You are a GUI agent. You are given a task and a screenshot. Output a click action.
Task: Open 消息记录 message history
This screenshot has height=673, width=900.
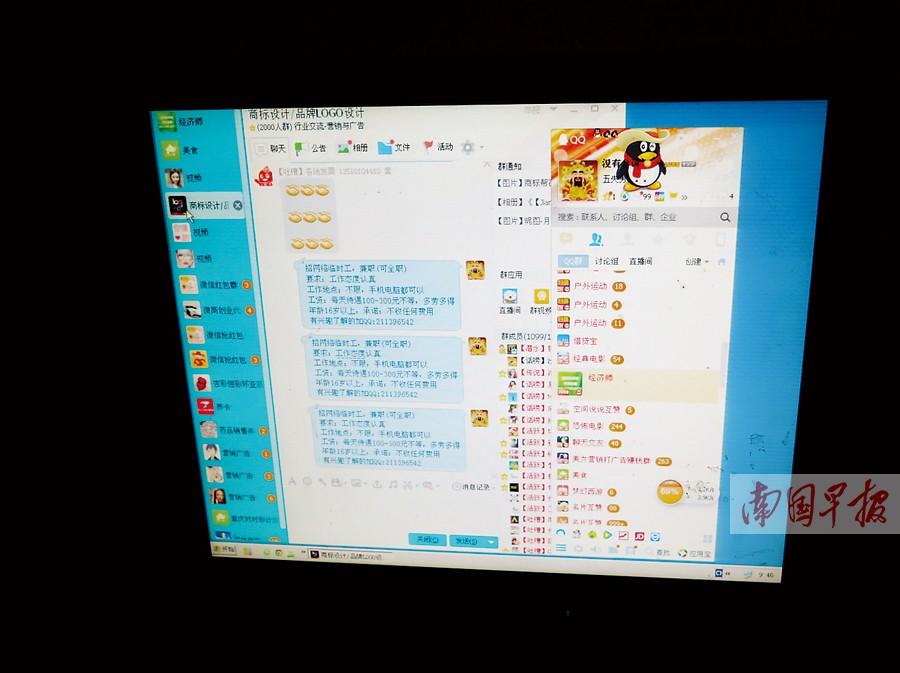[471, 487]
